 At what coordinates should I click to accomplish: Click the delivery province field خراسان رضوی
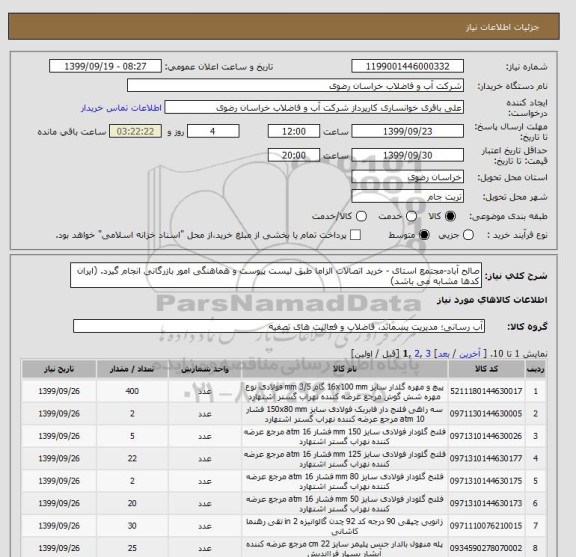(407, 177)
